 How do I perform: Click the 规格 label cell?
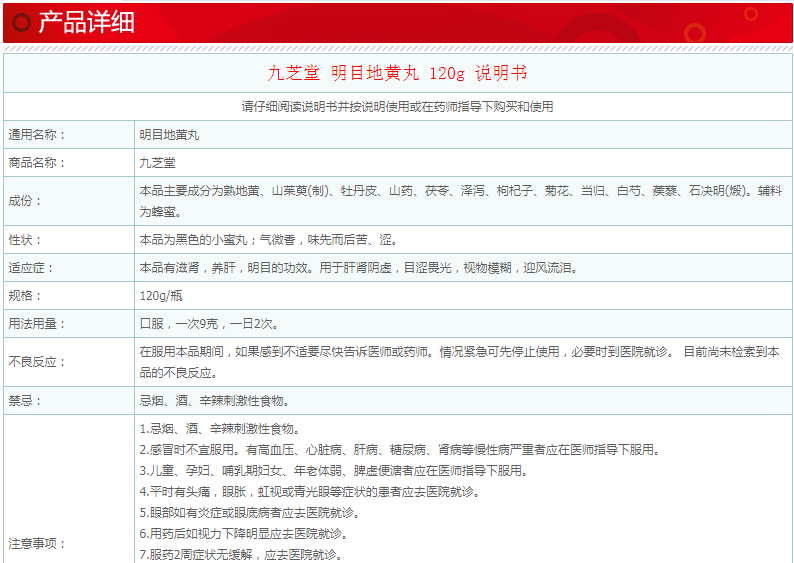(x=69, y=295)
